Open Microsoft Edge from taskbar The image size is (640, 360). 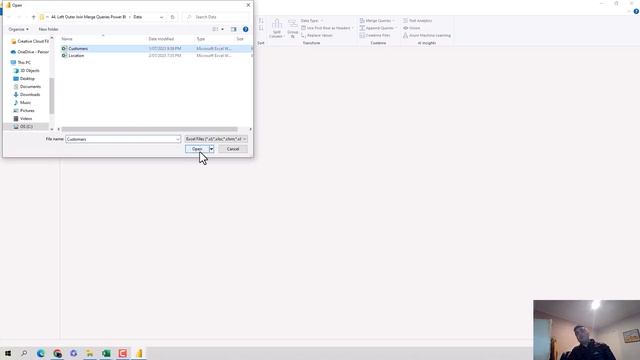(x=41, y=353)
